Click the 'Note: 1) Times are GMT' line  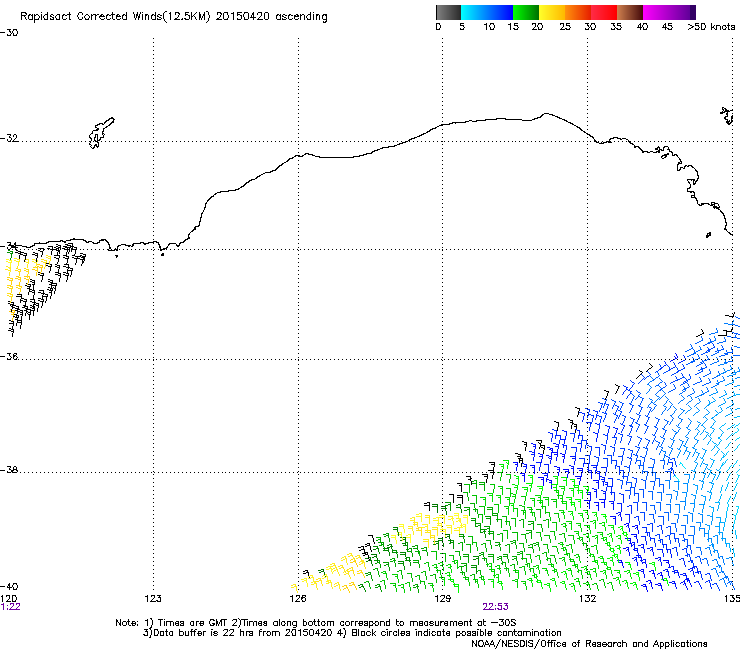coord(315,623)
